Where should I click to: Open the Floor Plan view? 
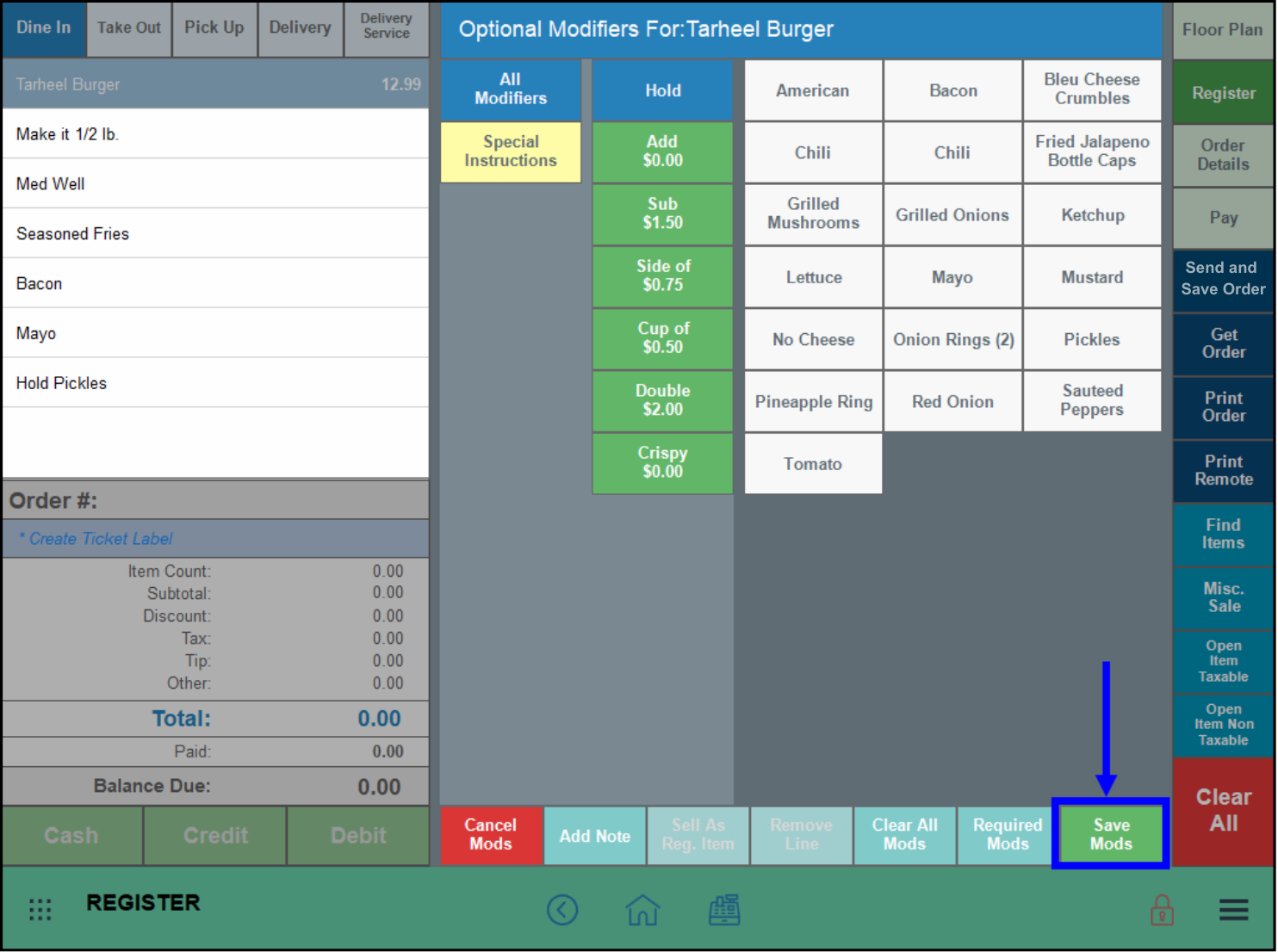coord(1222,30)
